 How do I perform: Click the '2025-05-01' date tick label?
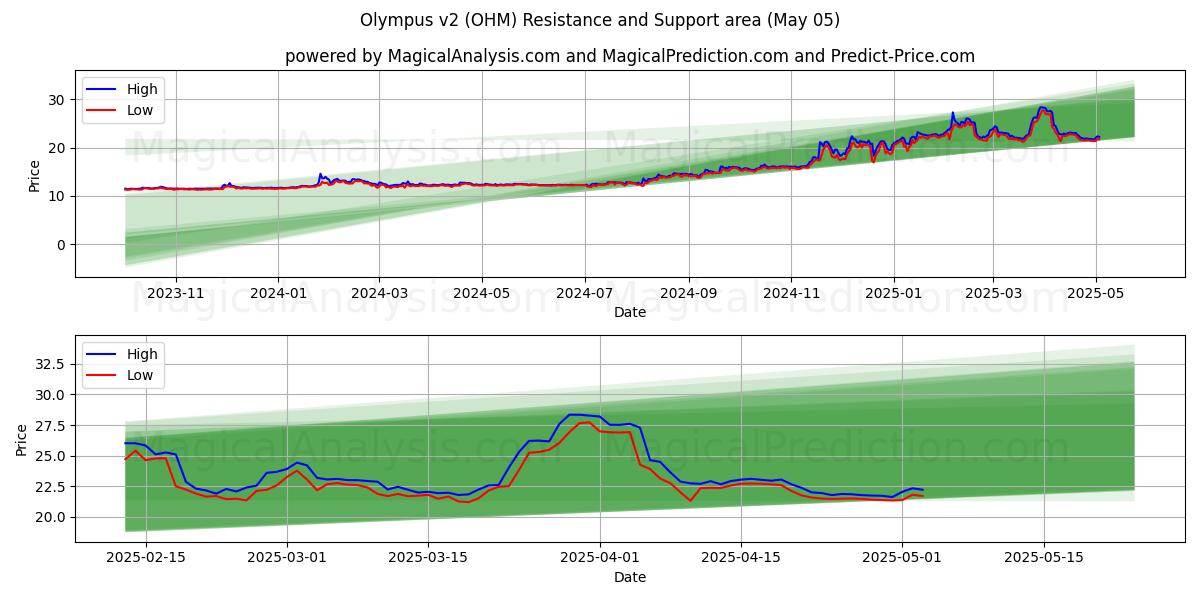click(x=902, y=558)
